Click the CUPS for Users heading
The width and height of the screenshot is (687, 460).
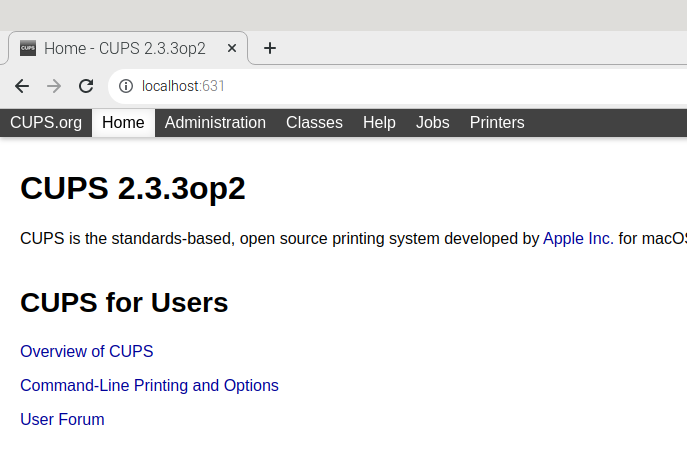pyautogui.click(x=124, y=302)
